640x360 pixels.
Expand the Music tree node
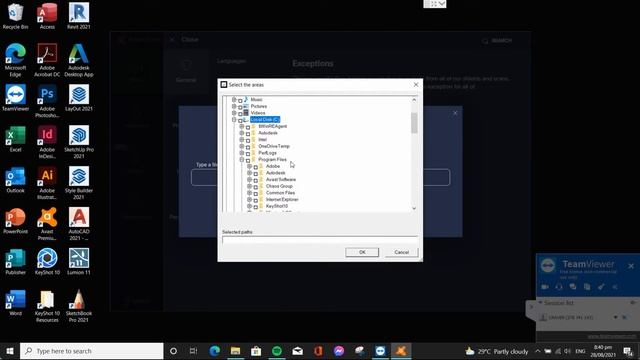(x=234, y=100)
